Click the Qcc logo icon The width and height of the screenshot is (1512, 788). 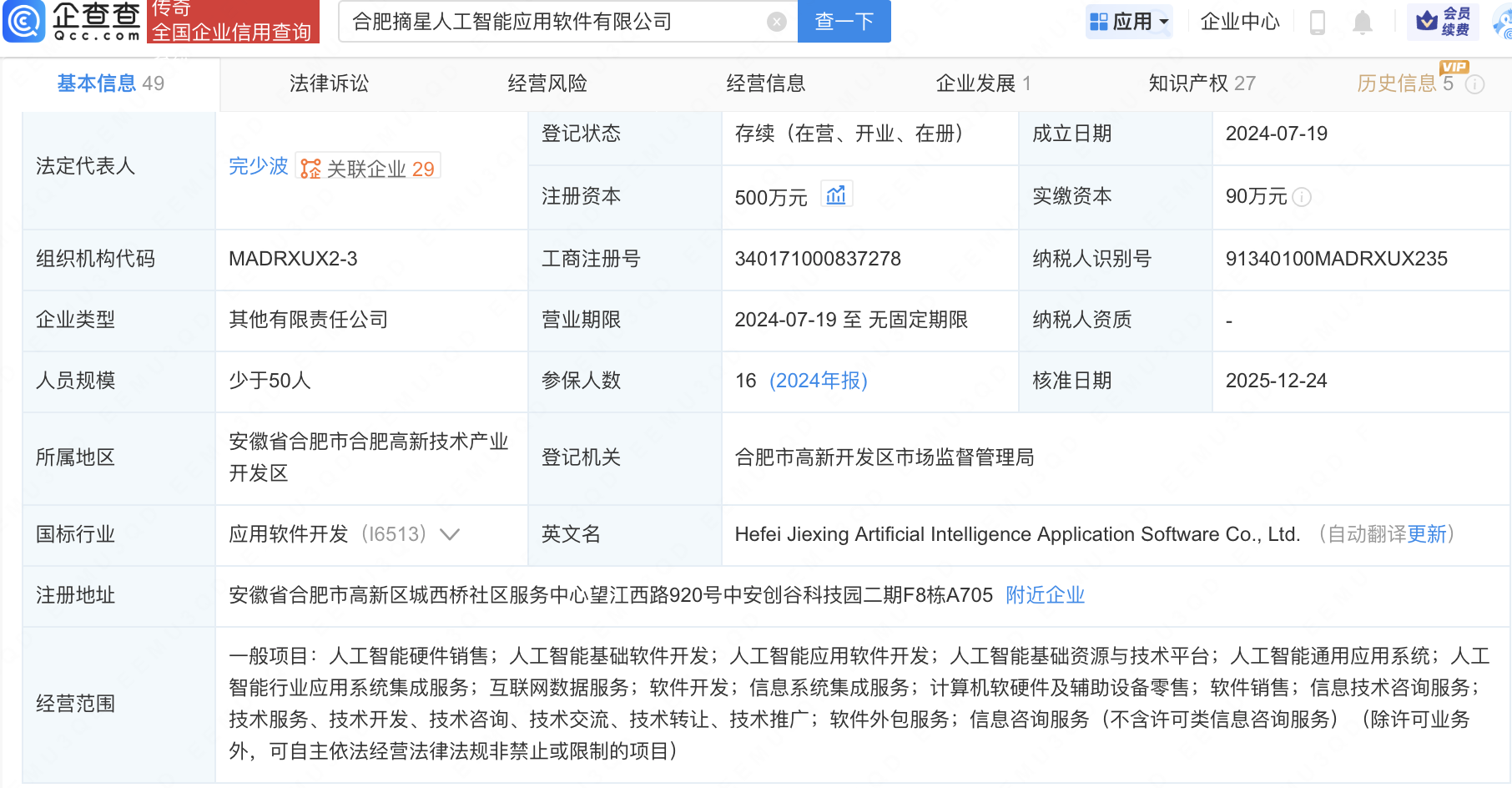coord(24,21)
